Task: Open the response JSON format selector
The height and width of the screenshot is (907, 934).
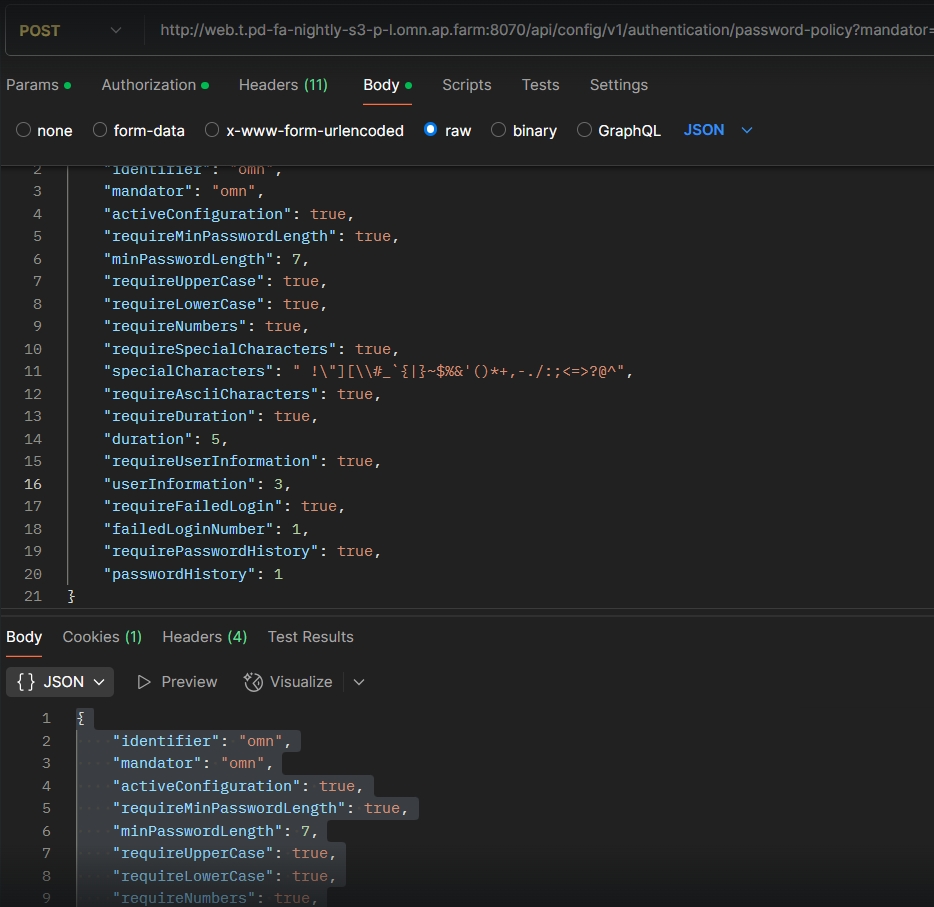Action: tap(60, 682)
